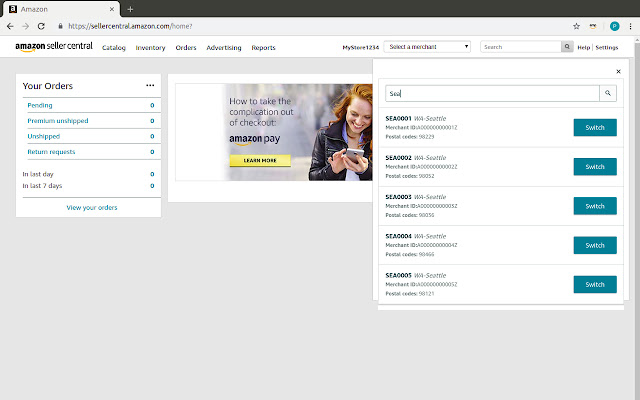640x400 pixels.
Task: Open the Pending orders link
Action: pos(40,105)
